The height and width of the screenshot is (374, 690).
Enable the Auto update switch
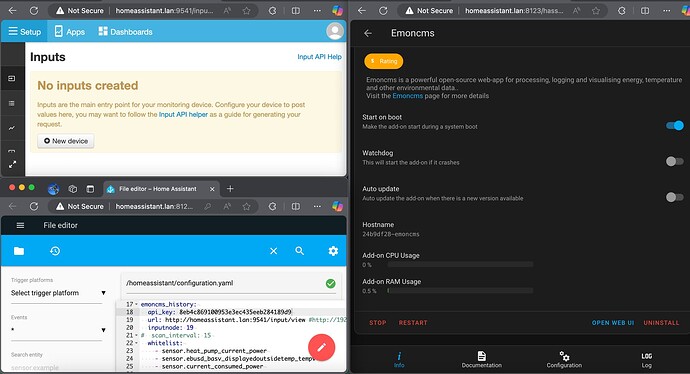tap(675, 197)
